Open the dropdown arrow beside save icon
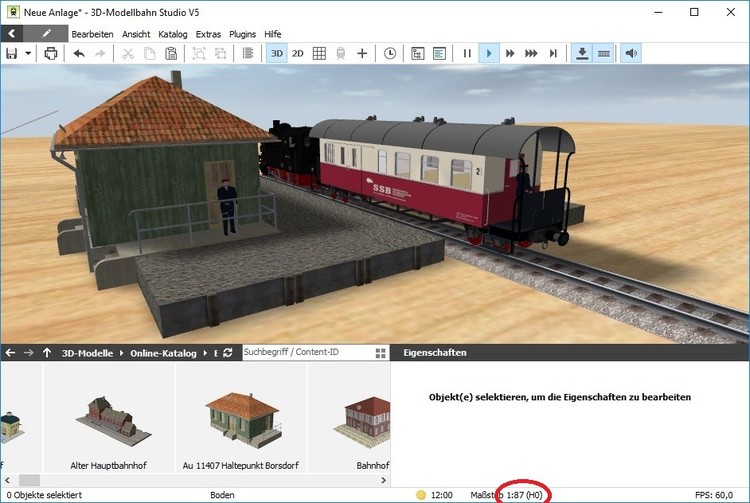750x503 pixels. pyautogui.click(x=28, y=53)
